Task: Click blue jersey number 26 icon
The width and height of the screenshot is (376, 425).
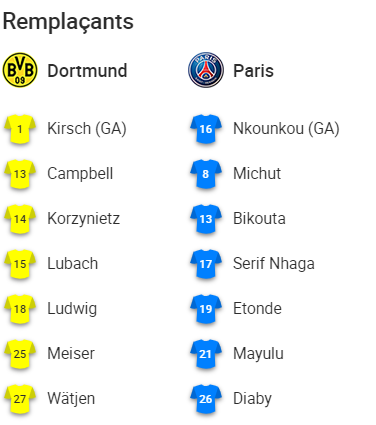Action: [206, 399]
